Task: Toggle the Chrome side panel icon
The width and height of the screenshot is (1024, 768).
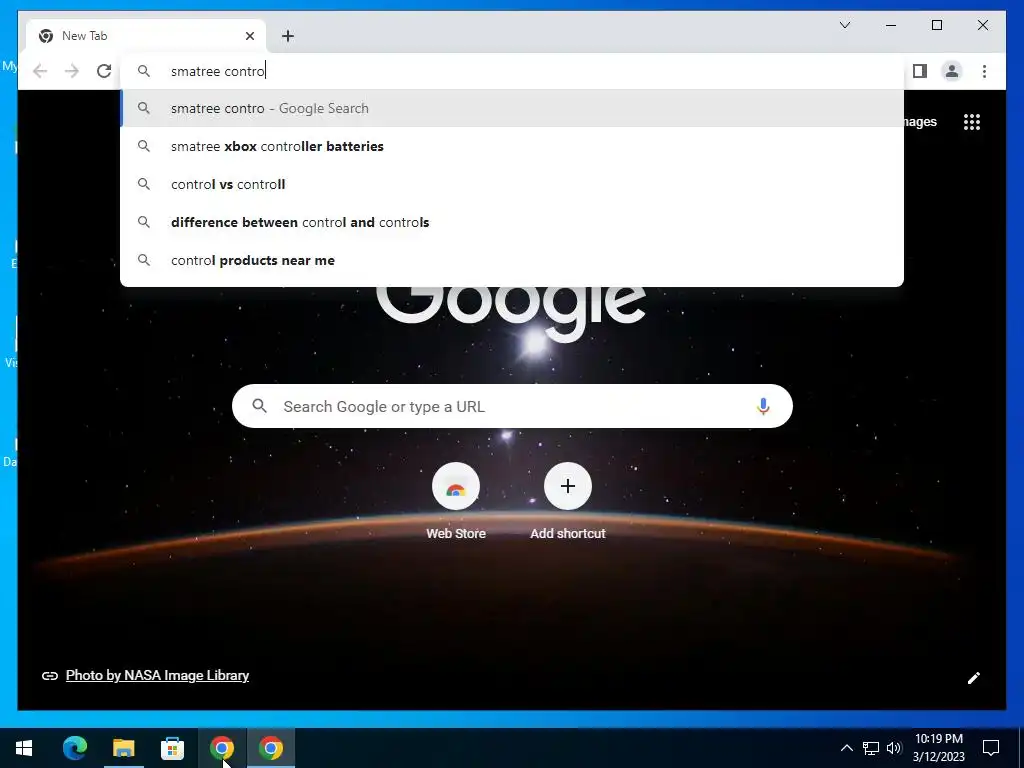Action: (920, 71)
